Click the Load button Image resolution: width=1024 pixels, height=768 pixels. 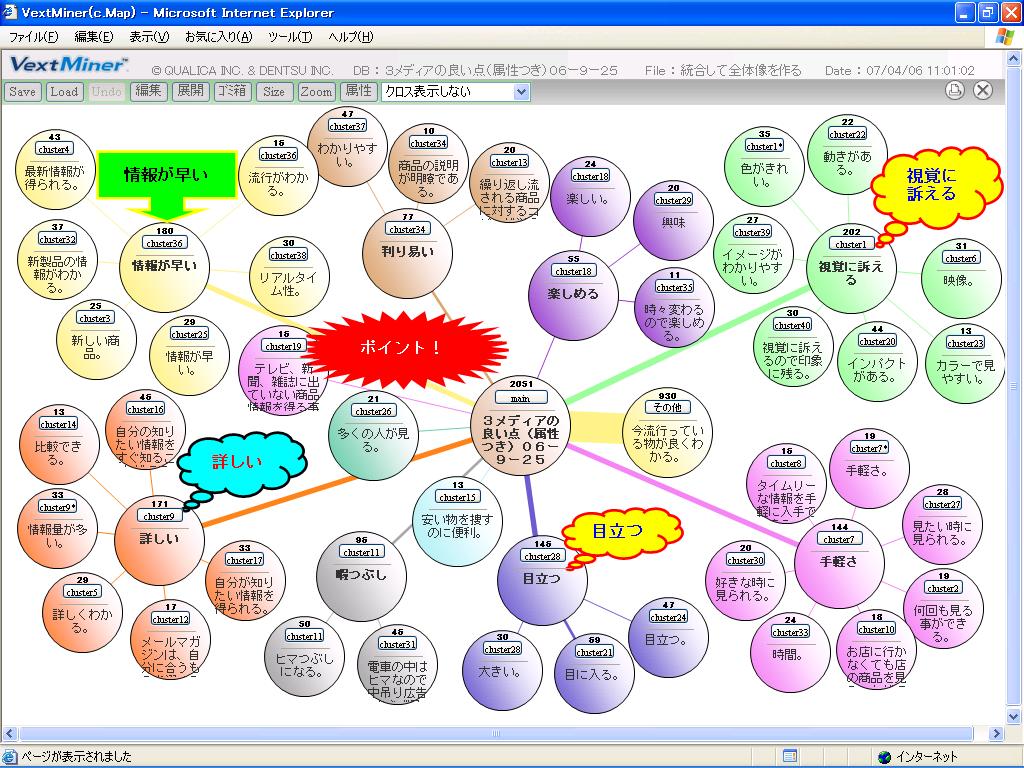coord(64,91)
